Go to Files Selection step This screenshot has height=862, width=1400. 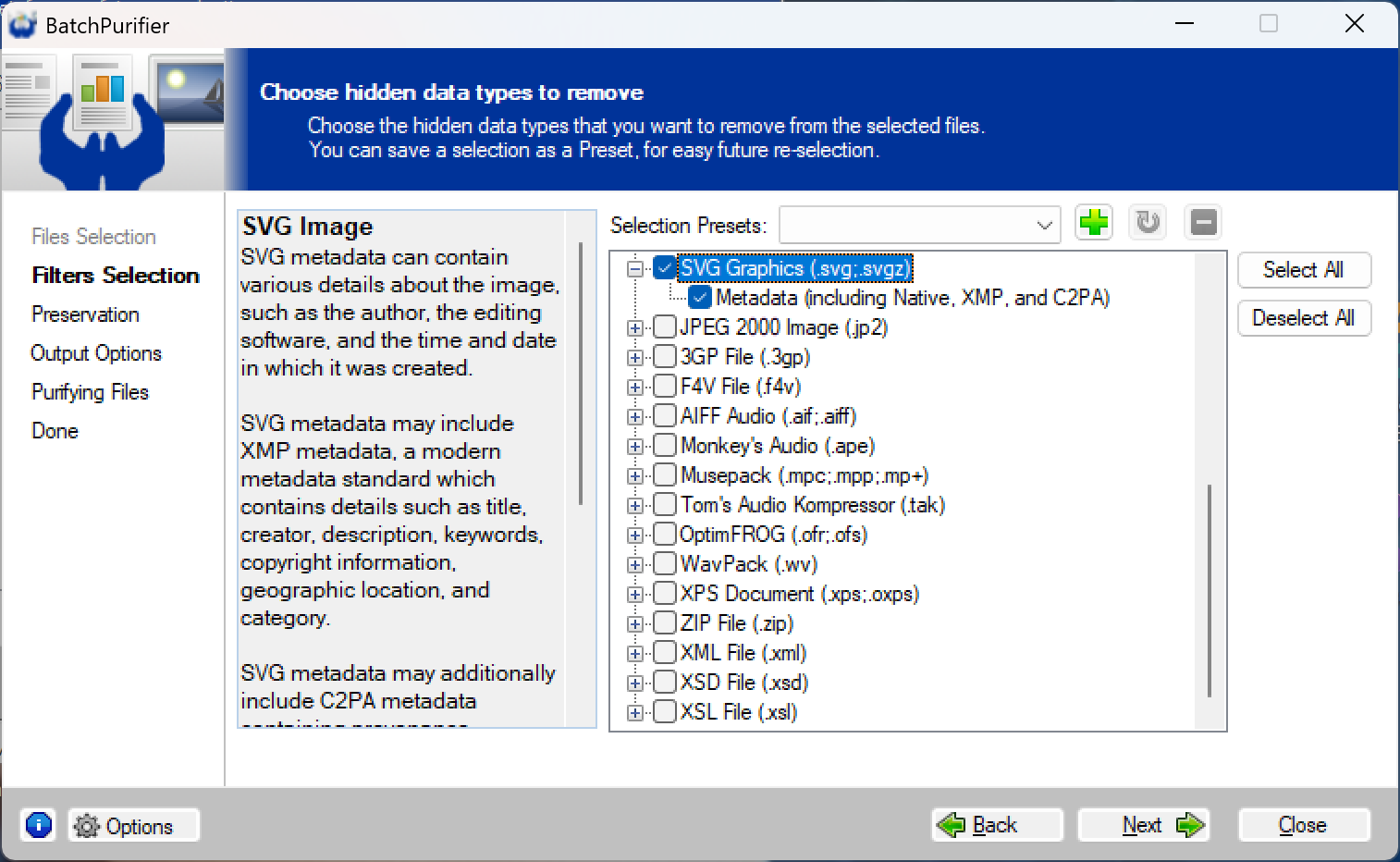93,237
